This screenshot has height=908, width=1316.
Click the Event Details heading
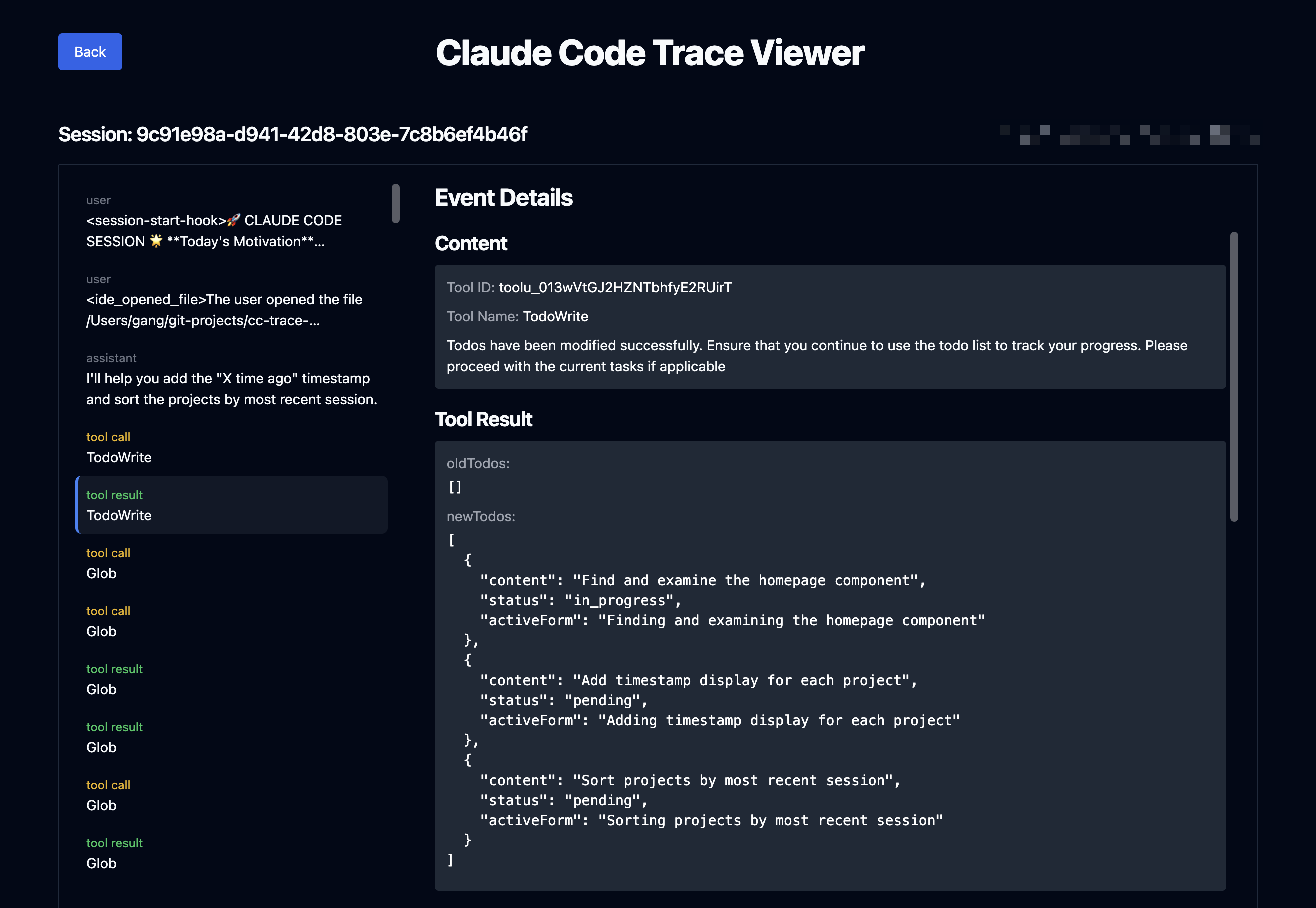pos(504,198)
